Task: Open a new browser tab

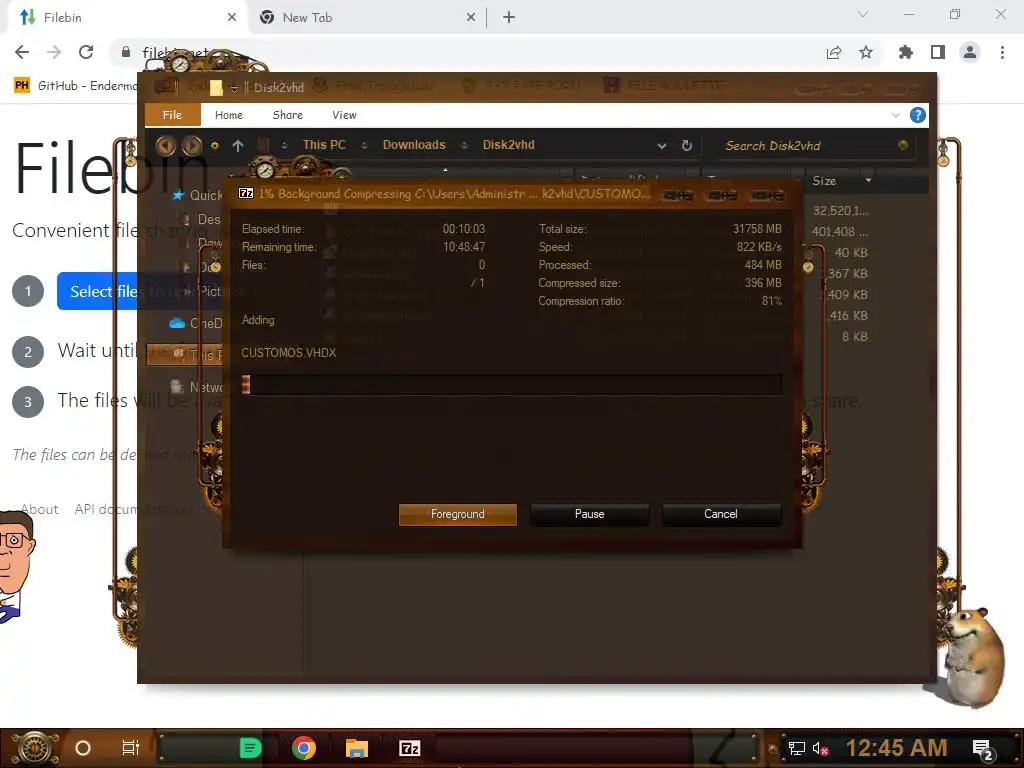Action: pyautogui.click(x=509, y=18)
